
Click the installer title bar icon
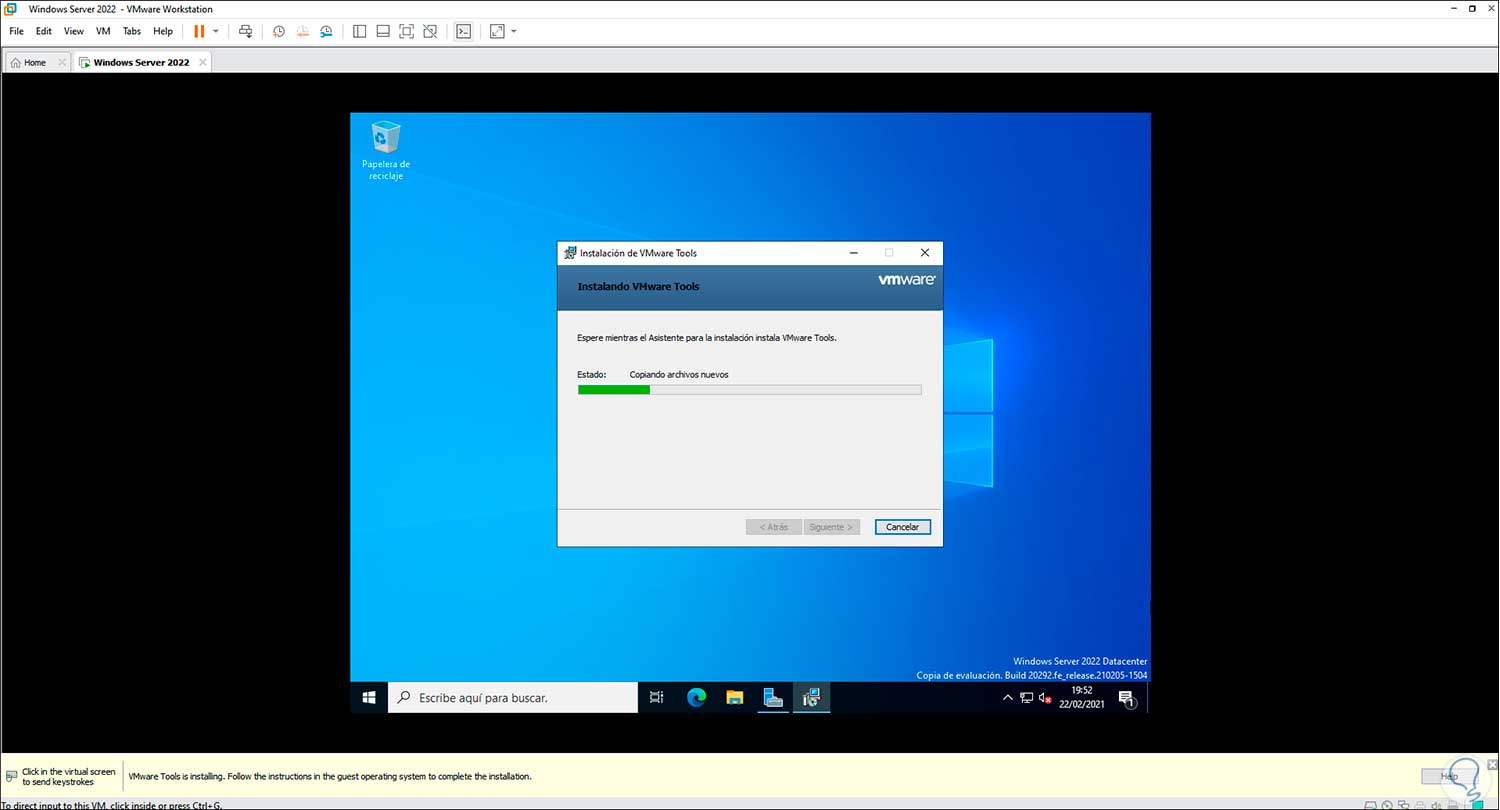[570, 253]
